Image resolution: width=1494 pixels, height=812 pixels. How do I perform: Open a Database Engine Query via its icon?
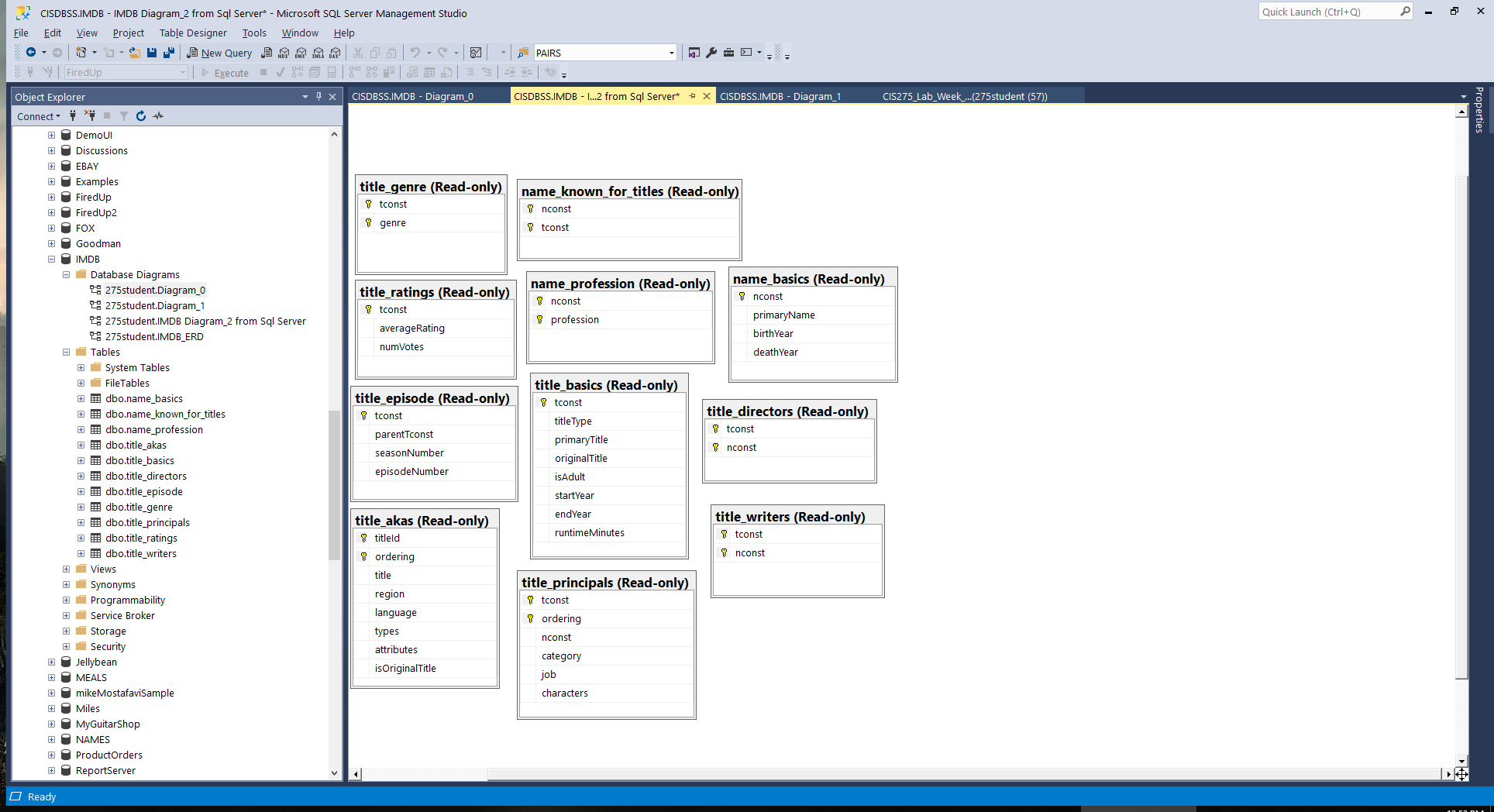coord(267,53)
